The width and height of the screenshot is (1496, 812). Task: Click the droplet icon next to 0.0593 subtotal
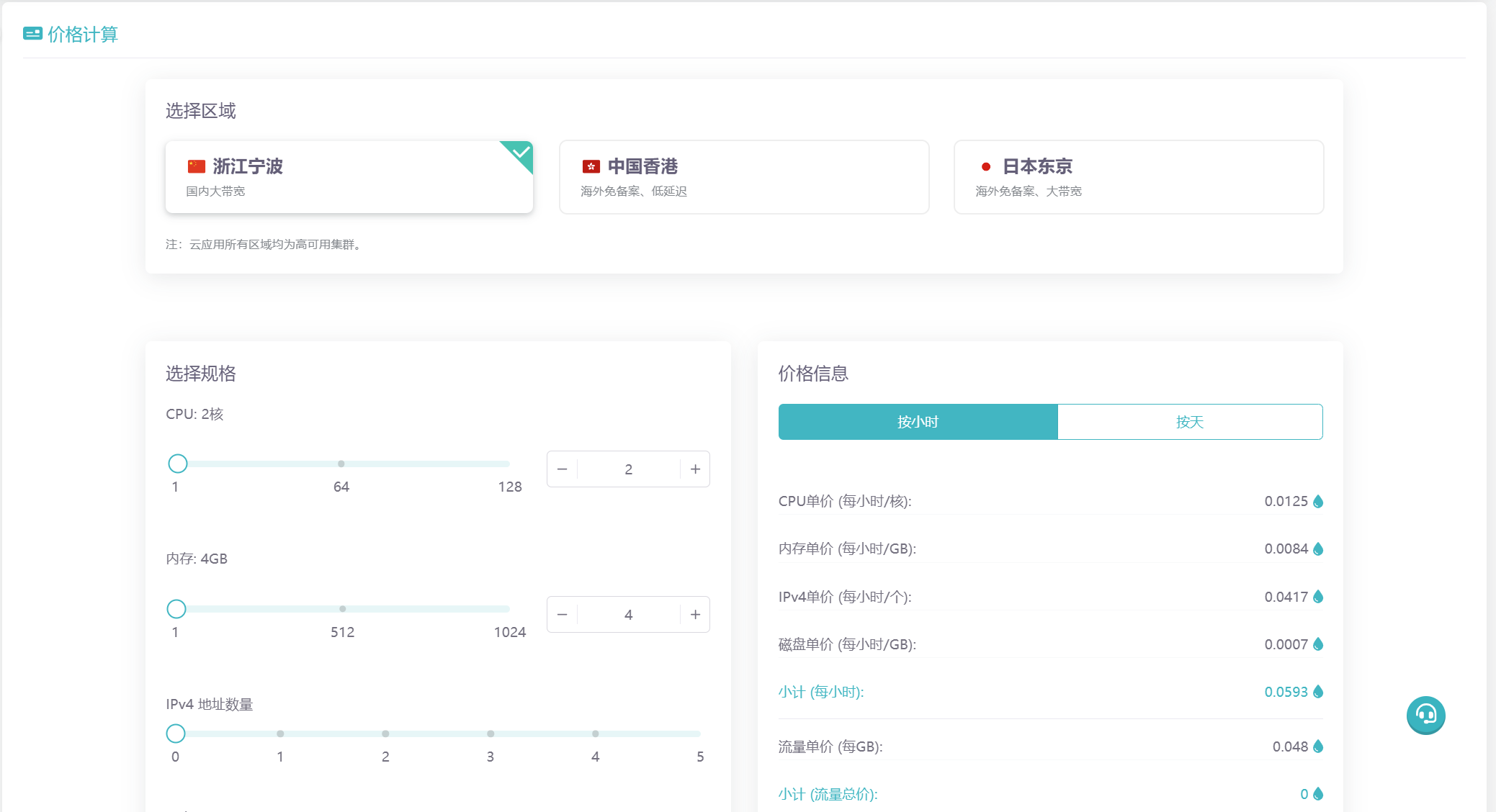[x=1318, y=692]
